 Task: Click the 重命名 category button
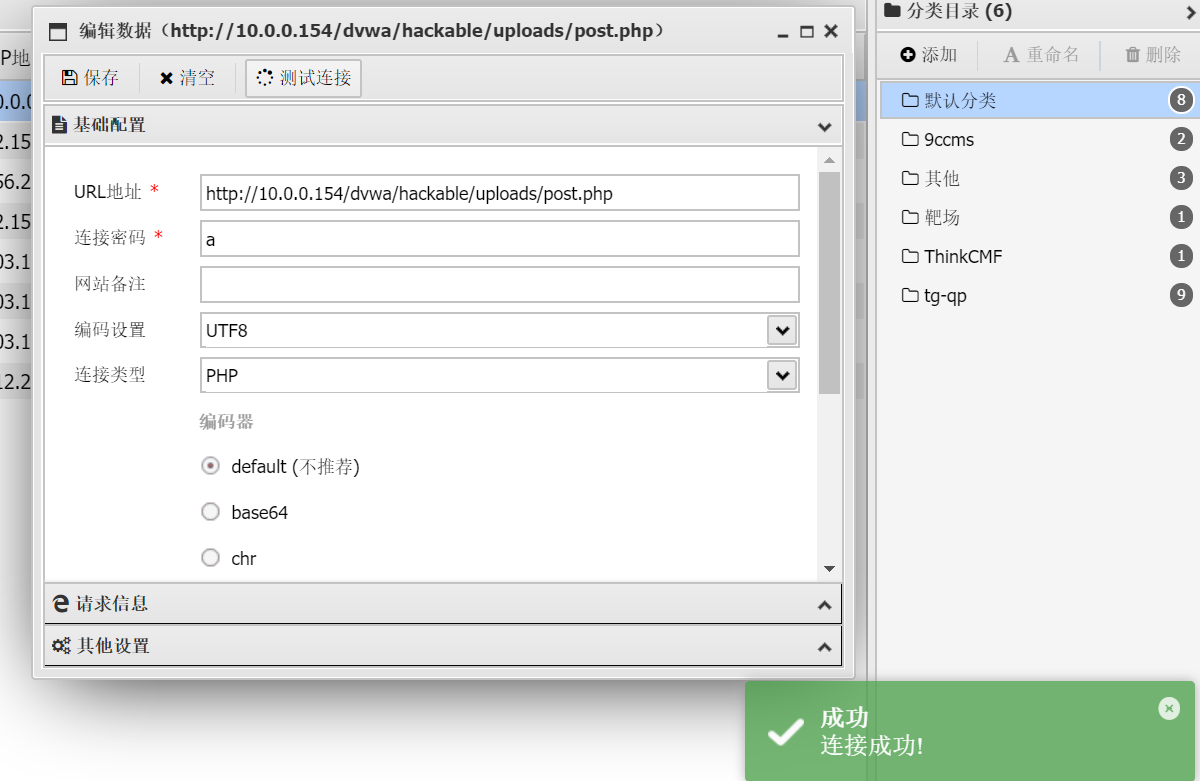coord(1041,55)
